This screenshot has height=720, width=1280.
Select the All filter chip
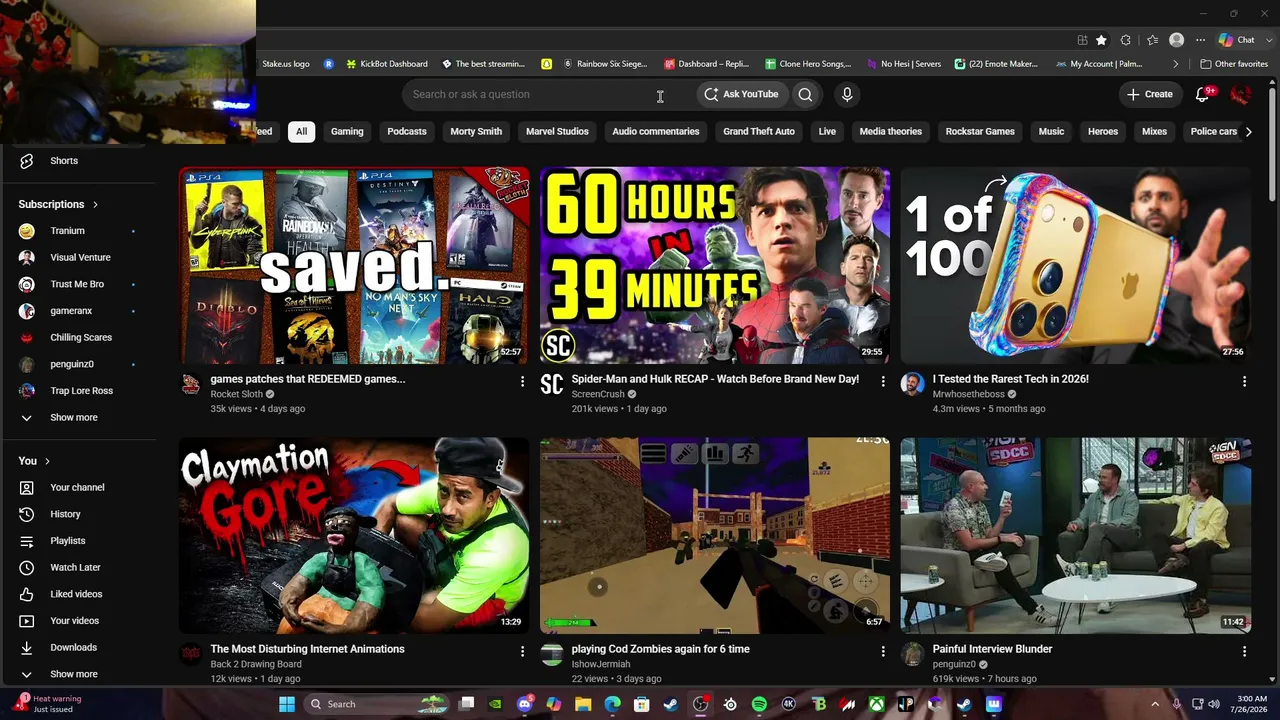point(301,131)
